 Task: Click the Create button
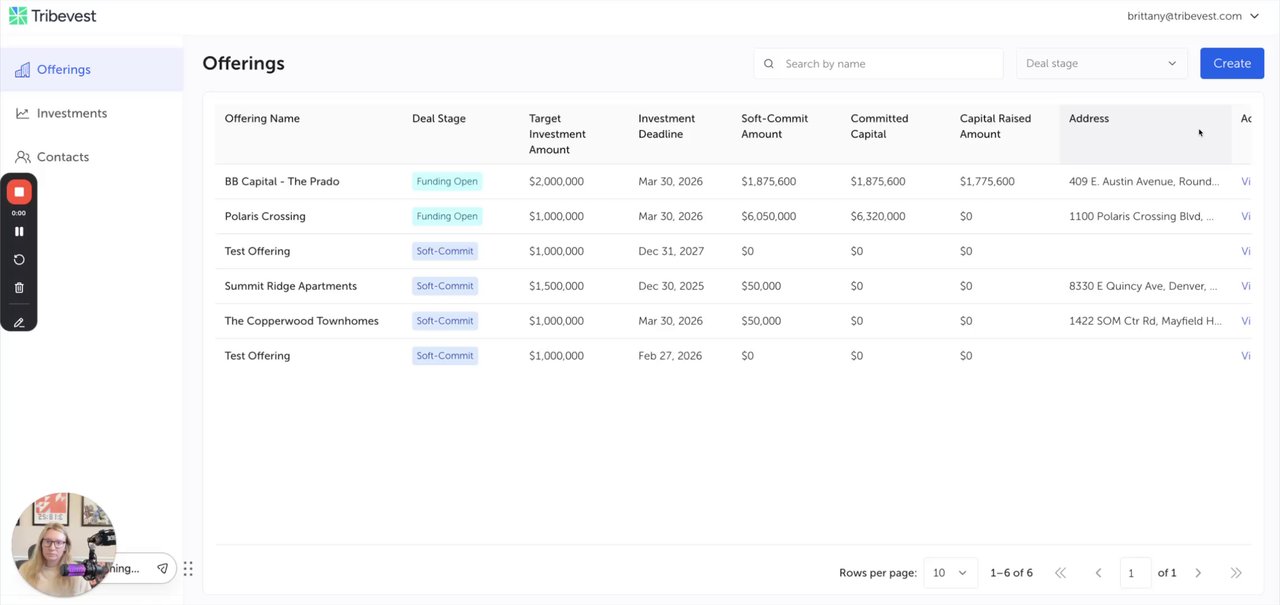[1231, 63]
